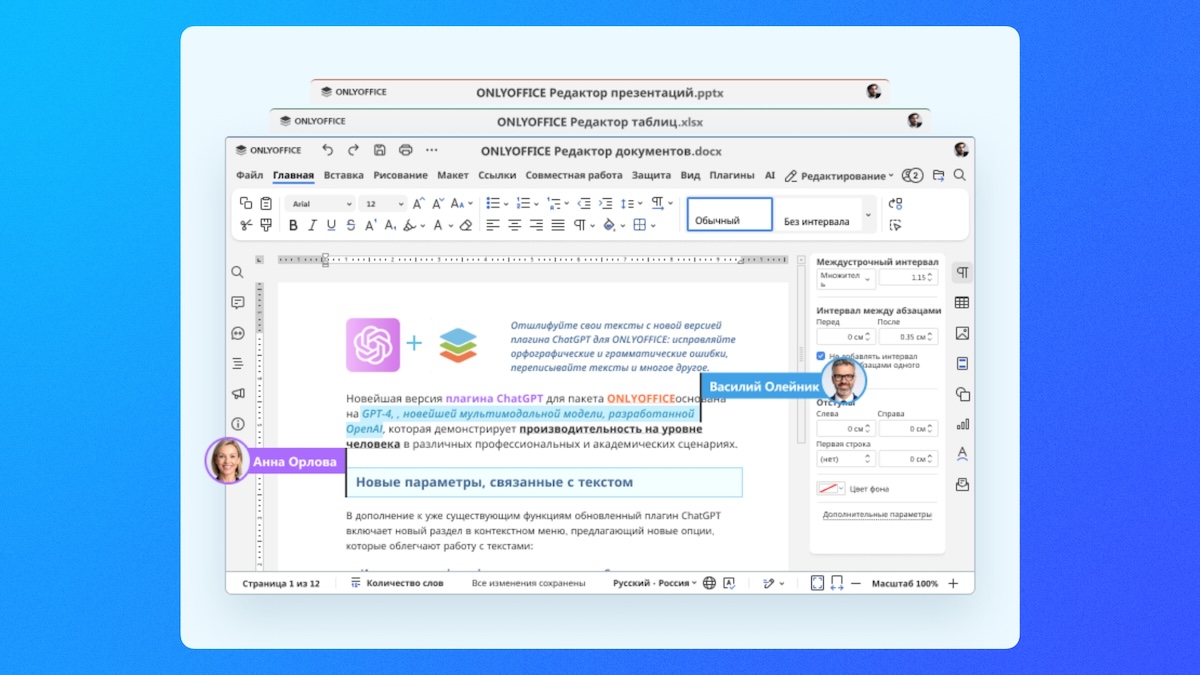Click the Fit to width icon in status bar
Screen dimensions: 1200x675
(837, 583)
